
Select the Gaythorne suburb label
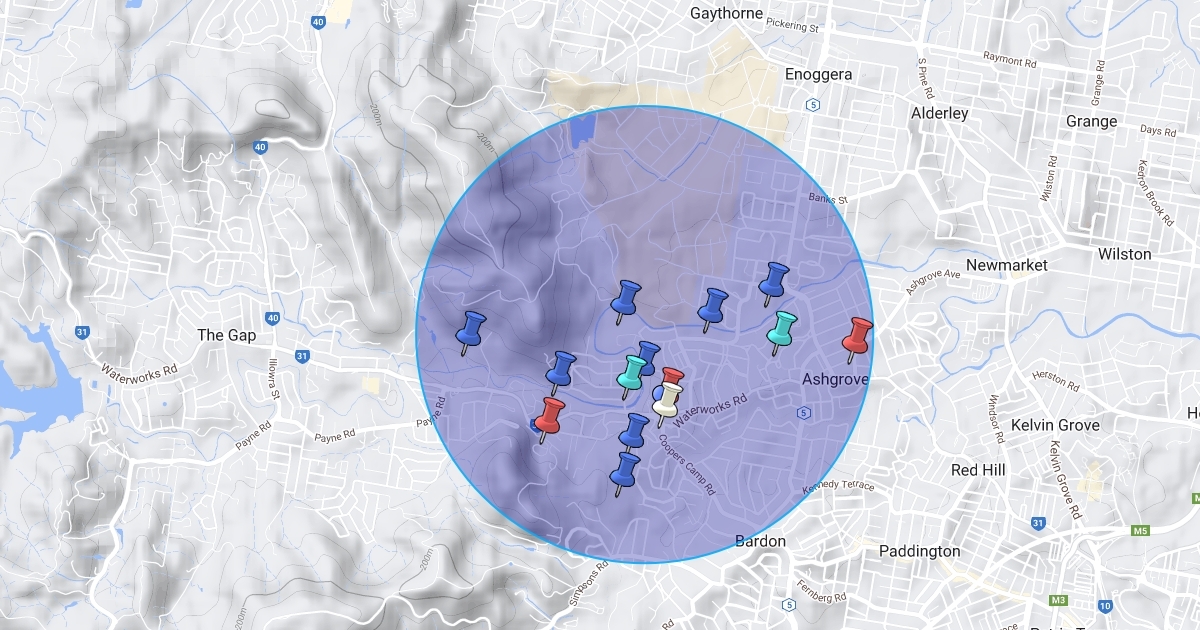[727, 14]
